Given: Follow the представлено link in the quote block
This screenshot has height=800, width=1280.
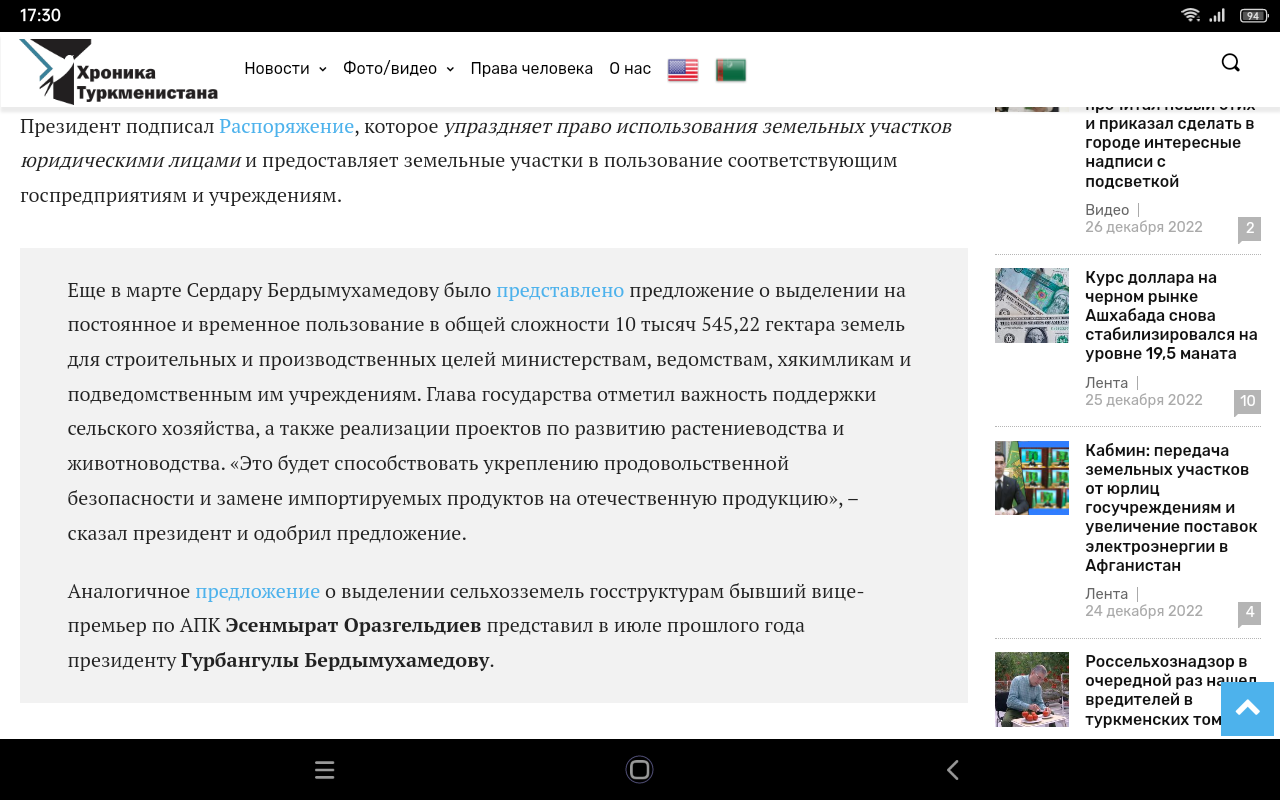Looking at the screenshot, I should click(560, 290).
